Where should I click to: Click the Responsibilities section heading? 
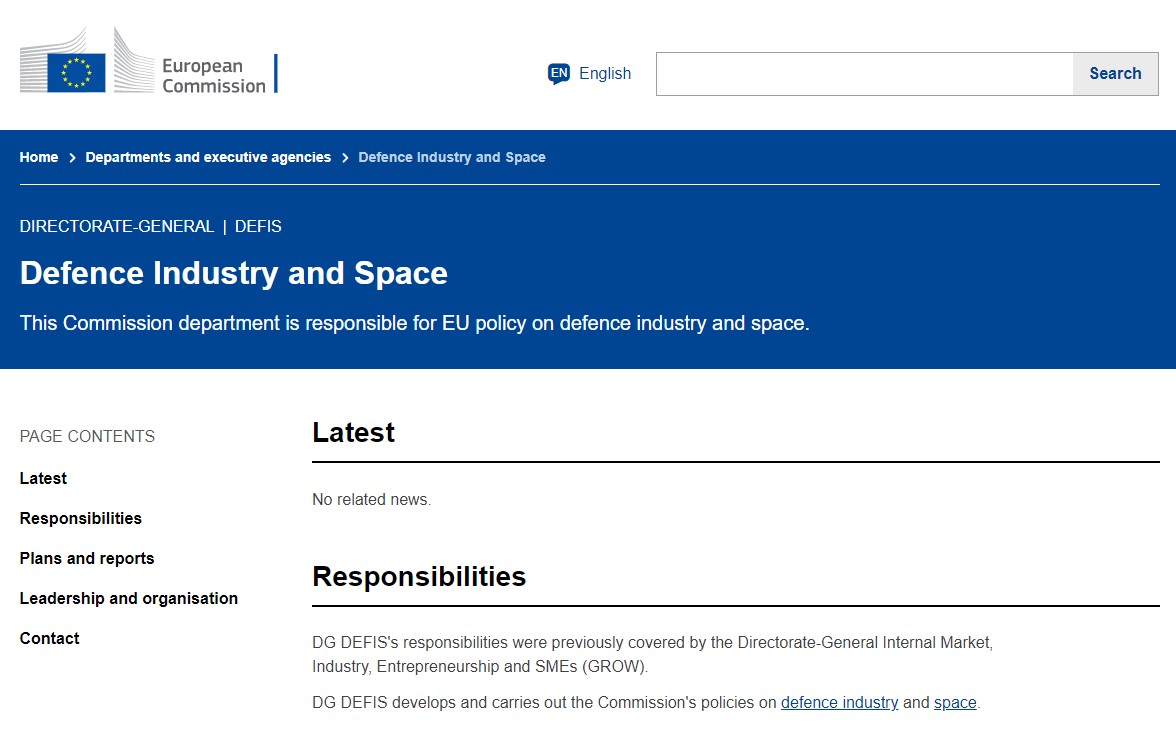click(x=419, y=576)
